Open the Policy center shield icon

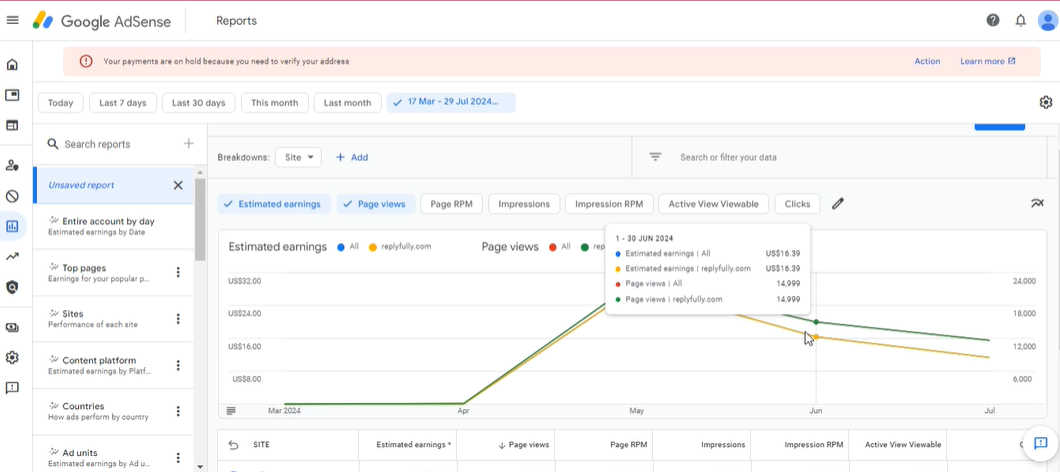pyautogui.click(x=12, y=287)
